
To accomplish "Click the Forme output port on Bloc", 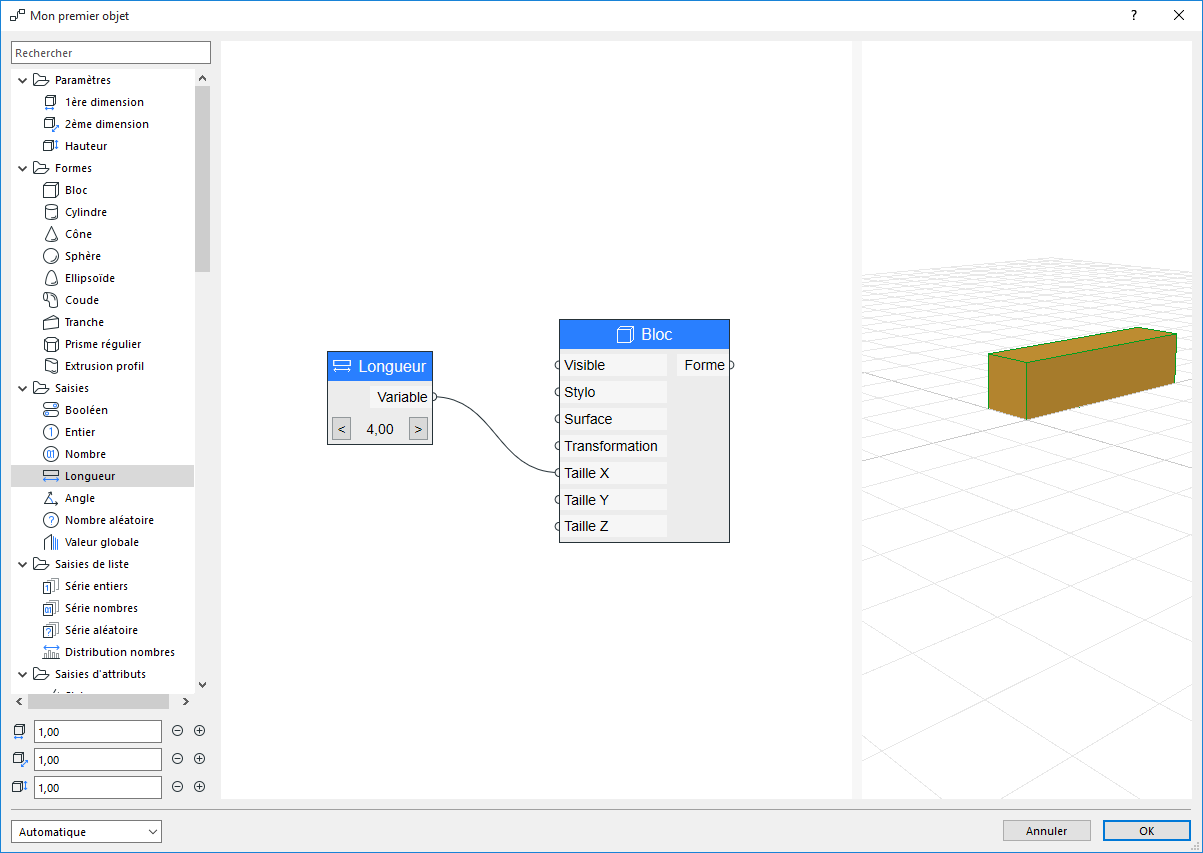I will [x=731, y=365].
